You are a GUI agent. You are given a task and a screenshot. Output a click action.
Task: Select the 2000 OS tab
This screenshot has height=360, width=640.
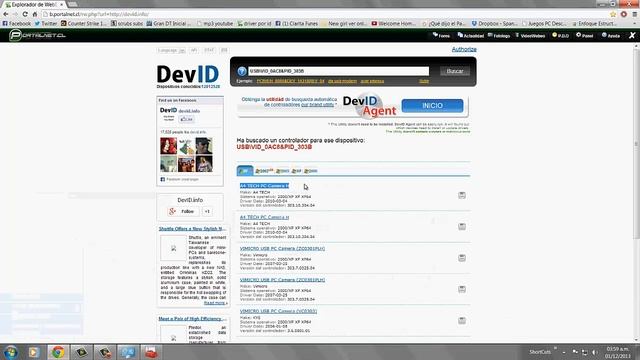pyautogui.click(x=311, y=171)
